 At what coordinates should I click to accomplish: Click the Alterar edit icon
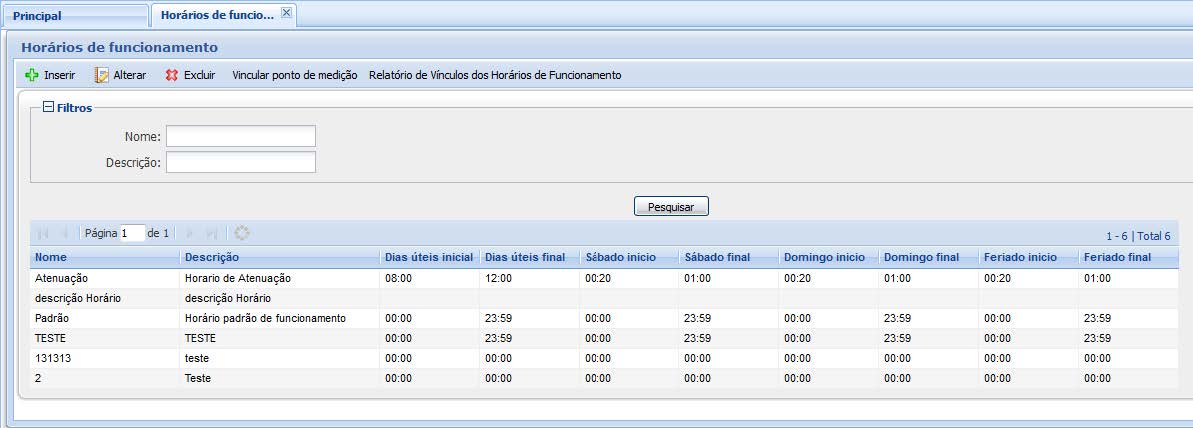pyautogui.click(x=102, y=75)
